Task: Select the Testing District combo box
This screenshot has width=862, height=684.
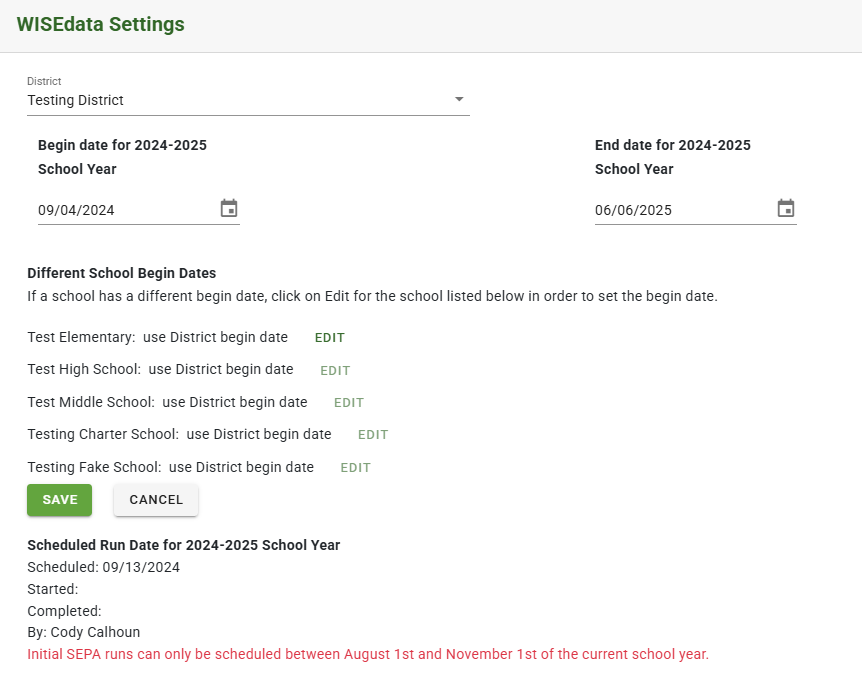Action: point(248,101)
